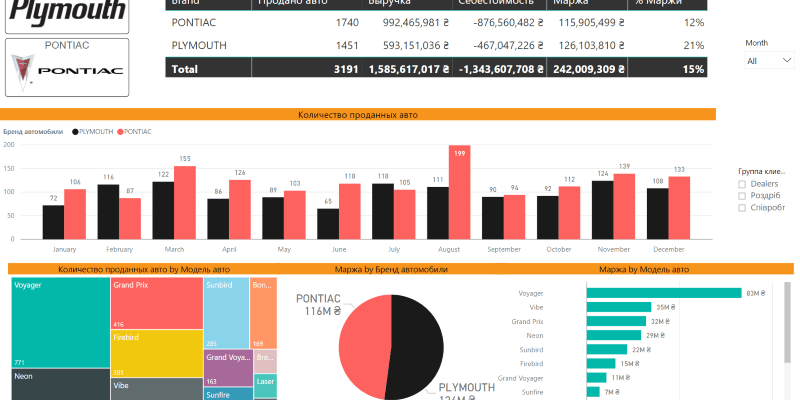Image resolution: width=800 pixels, height=400 pixels.
Task: Click the January Plymouth bar labeled 72
Action: pyautogui.click(x=53, y=222)
